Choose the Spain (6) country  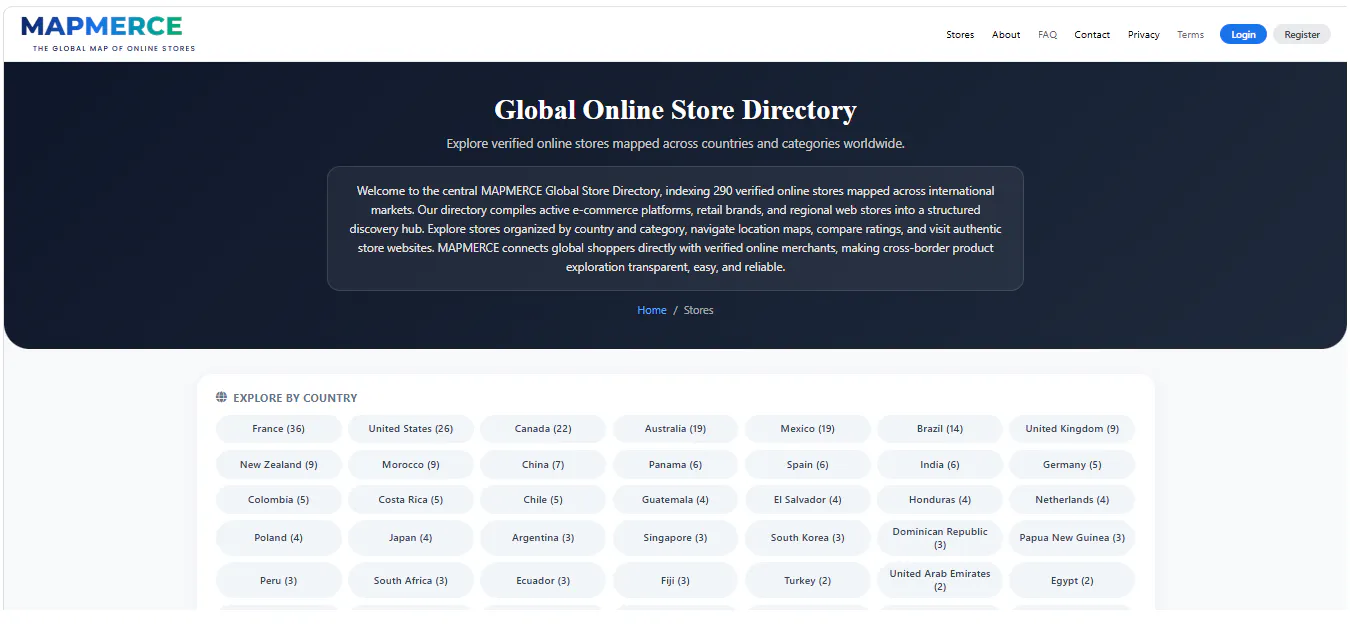(807, 464)
